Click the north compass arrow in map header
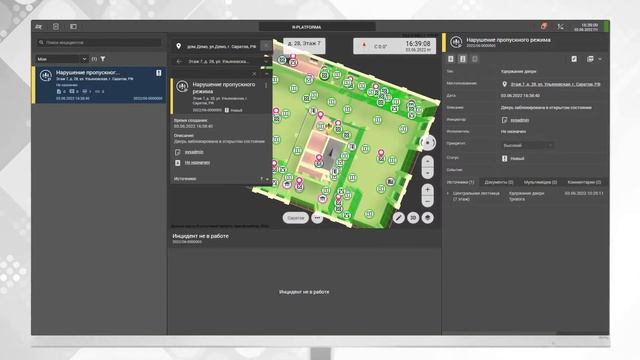The height and width of the screenshot is (360, 640). 364,46
